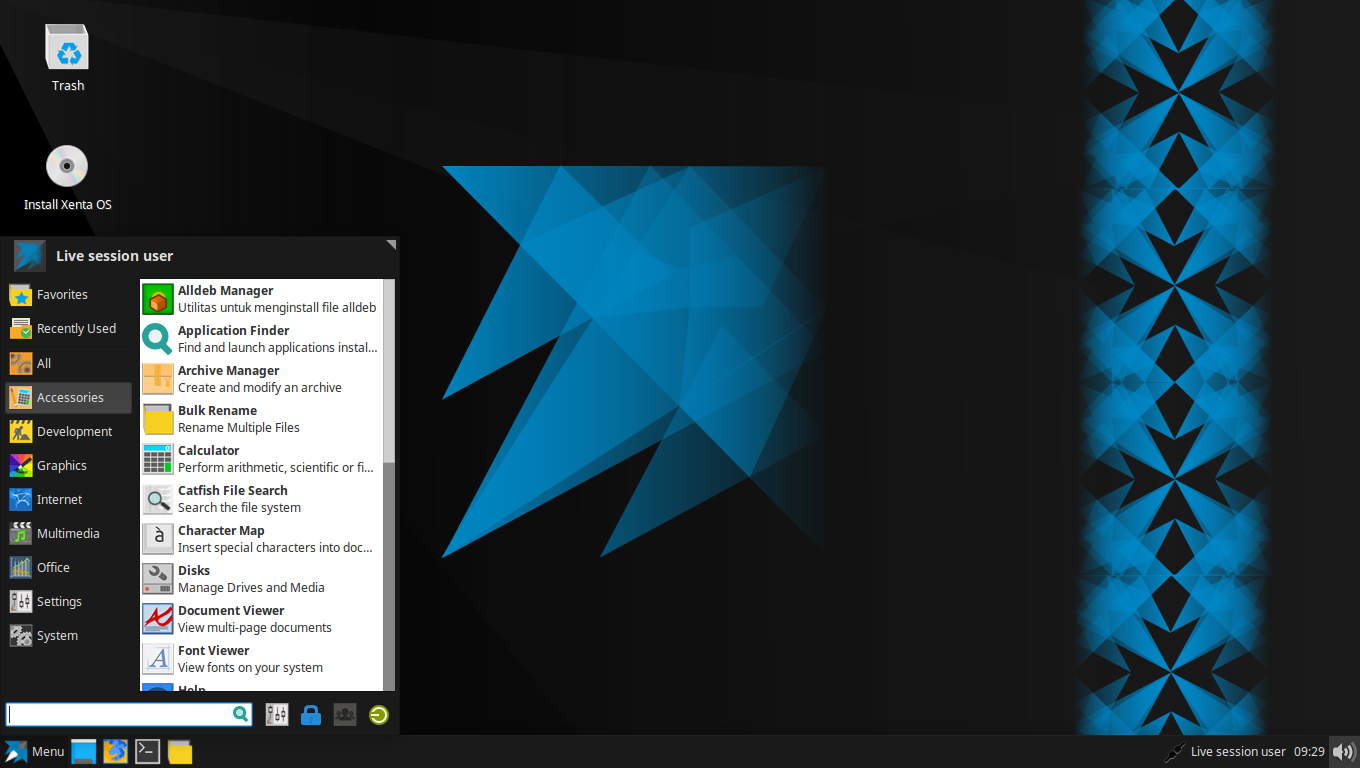The height and width of the screenshot is (768, 1360).
Task: Select the Accessories category
Action: [68, 397]
